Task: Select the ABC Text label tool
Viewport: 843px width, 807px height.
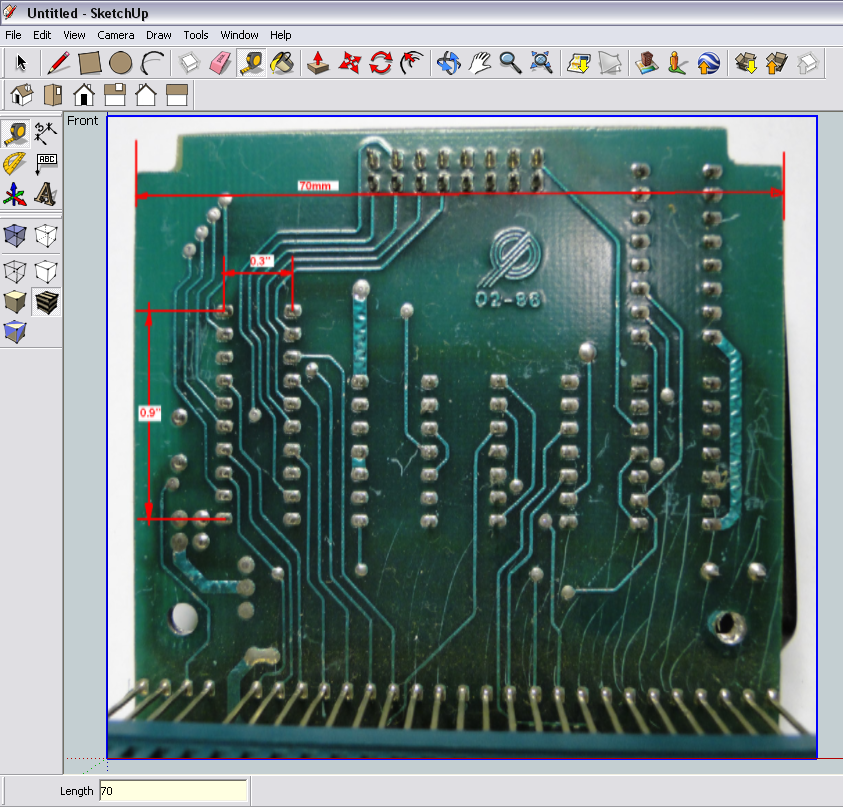Action: pos(46,163)
